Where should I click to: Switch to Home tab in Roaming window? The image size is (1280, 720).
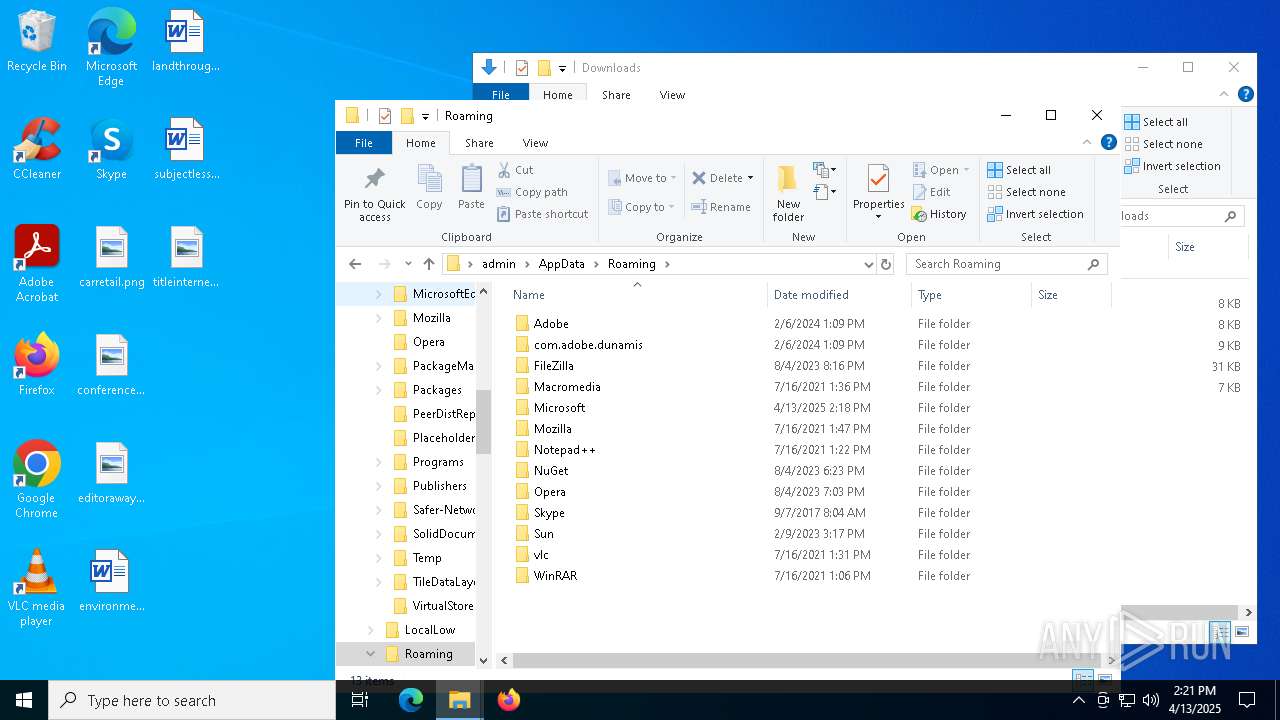(420, 143)
